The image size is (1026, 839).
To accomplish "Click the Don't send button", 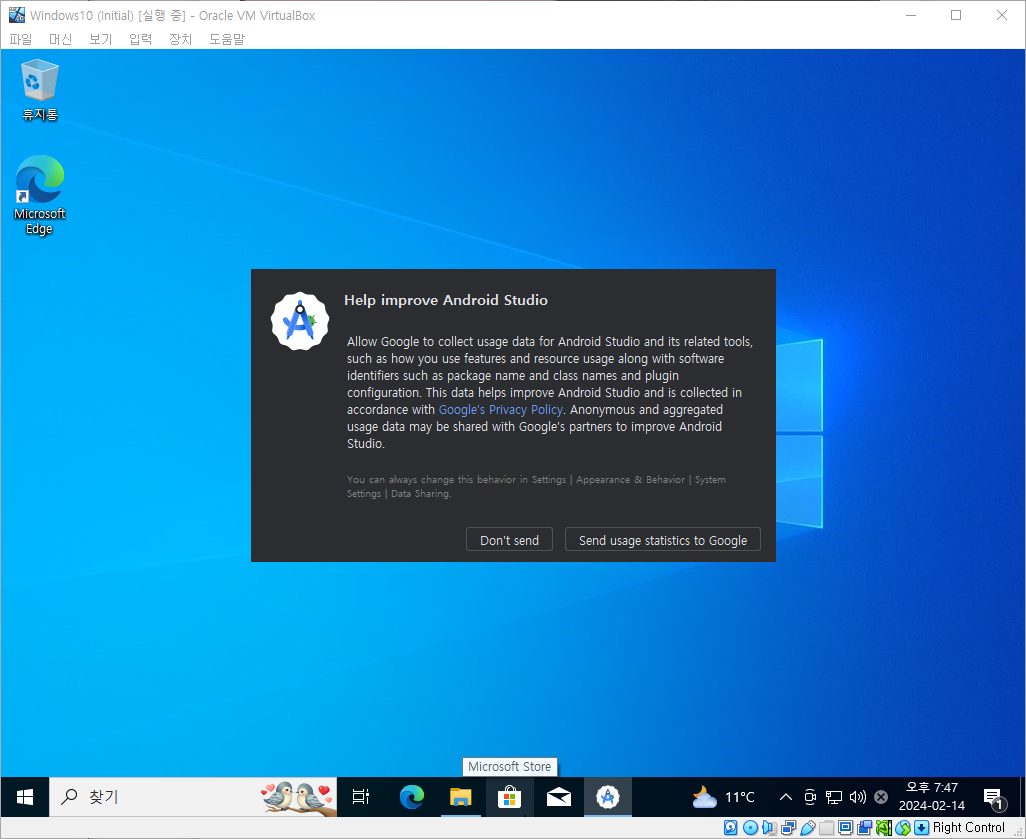I will 509,540.
